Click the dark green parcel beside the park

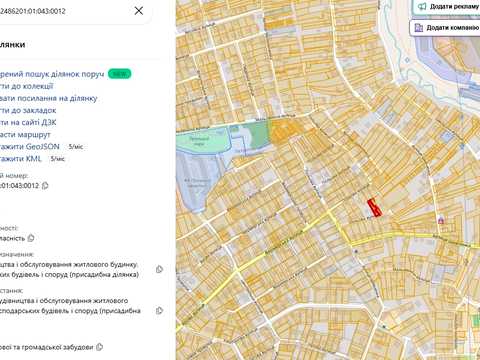pyautogui.click(x=260, y=135)
